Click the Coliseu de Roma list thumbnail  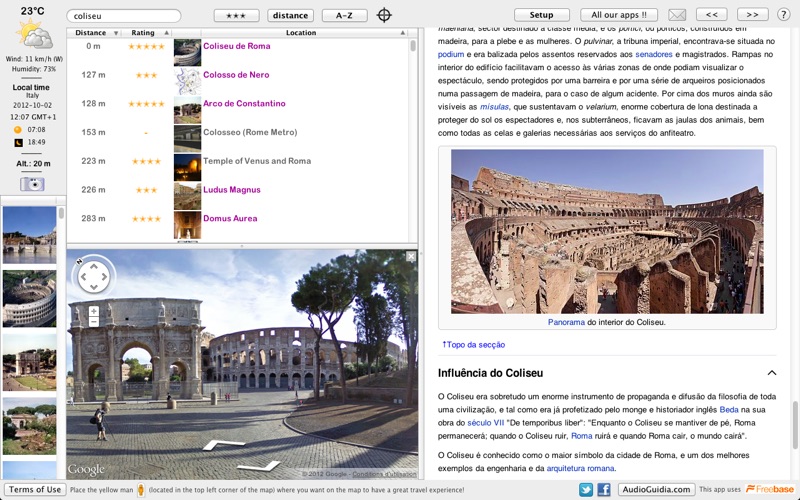187,53
